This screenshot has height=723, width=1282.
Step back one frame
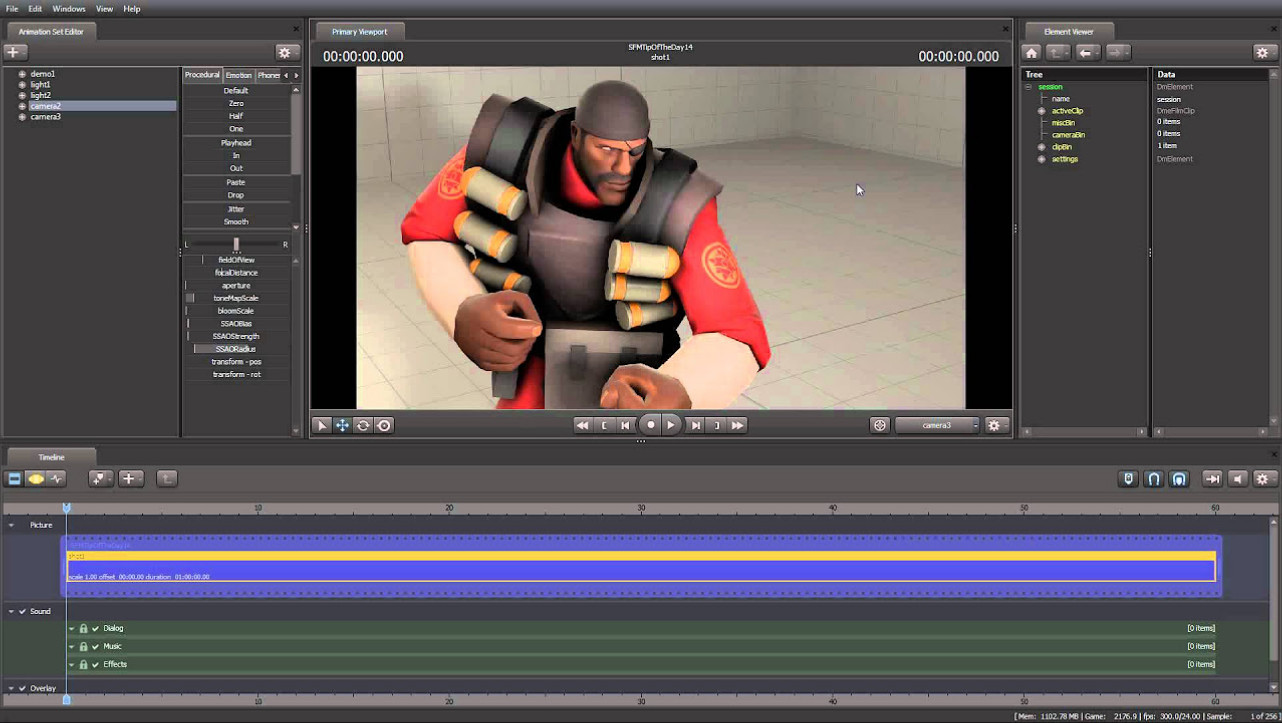626,425
